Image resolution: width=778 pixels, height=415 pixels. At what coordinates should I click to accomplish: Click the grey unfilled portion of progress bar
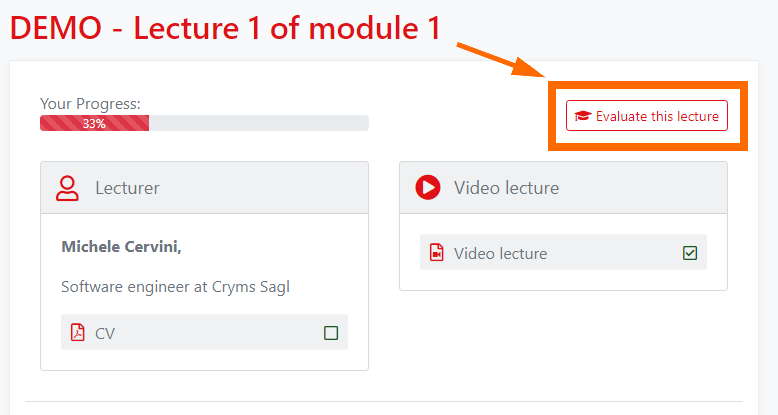tap(258, 123)
